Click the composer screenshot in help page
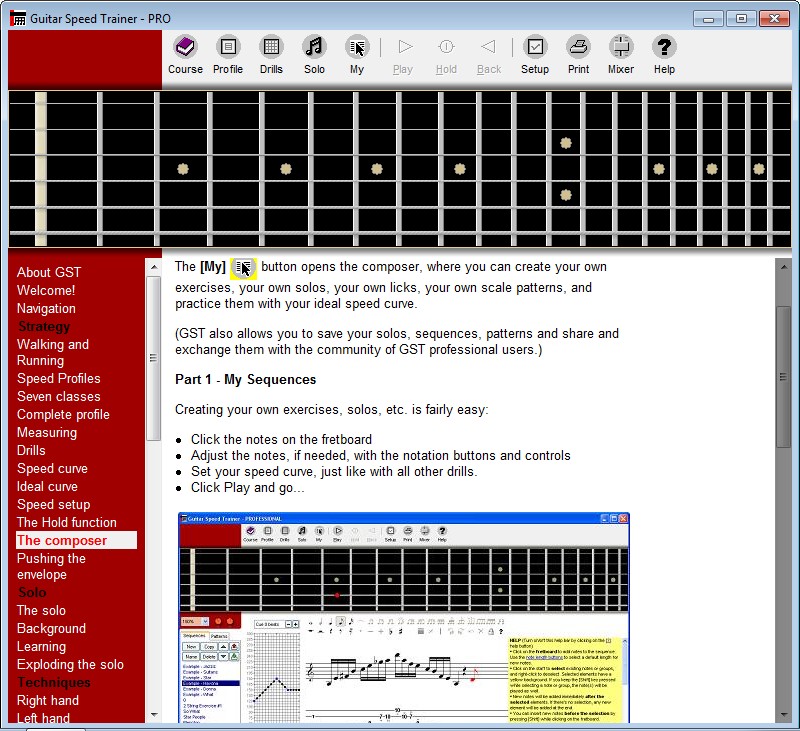This screenshot has height=731, width=800. tap(404, 617)
